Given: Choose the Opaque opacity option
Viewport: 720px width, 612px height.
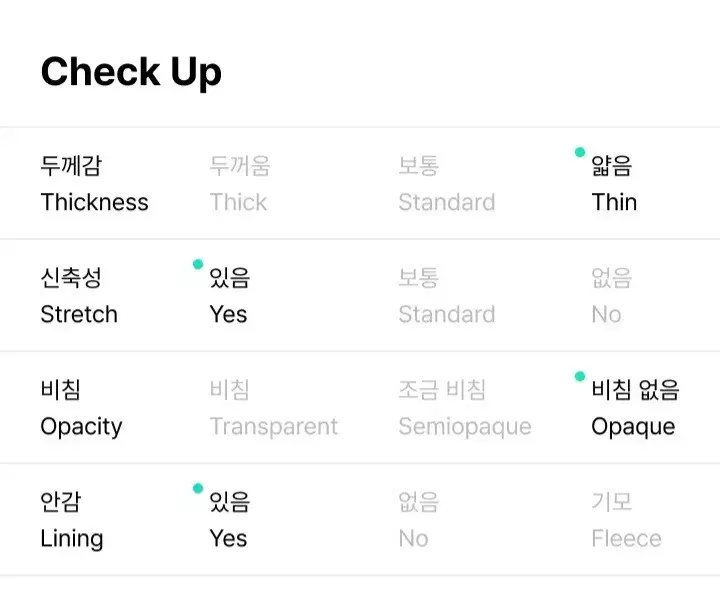Looking at the screenshot, I should pyautogui.click(x=634, y=408).
